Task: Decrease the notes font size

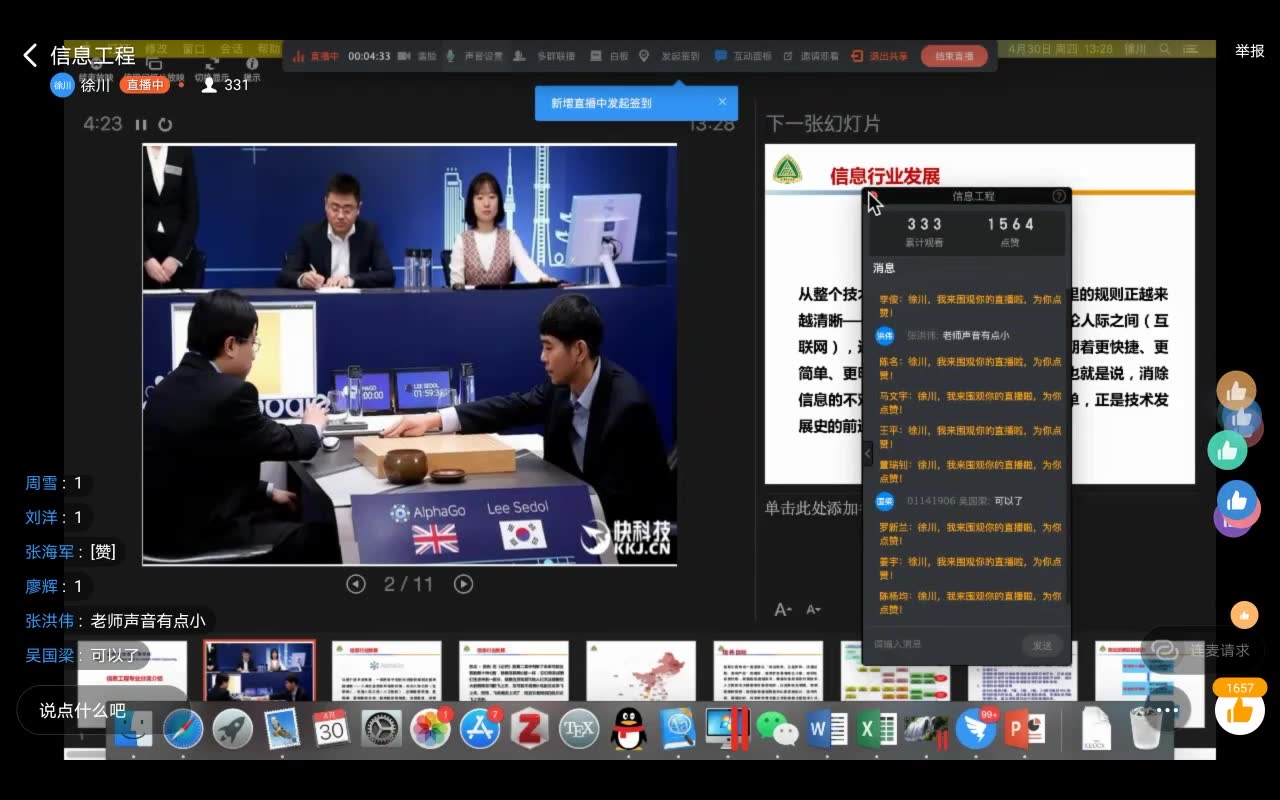Action: [814, 610]
